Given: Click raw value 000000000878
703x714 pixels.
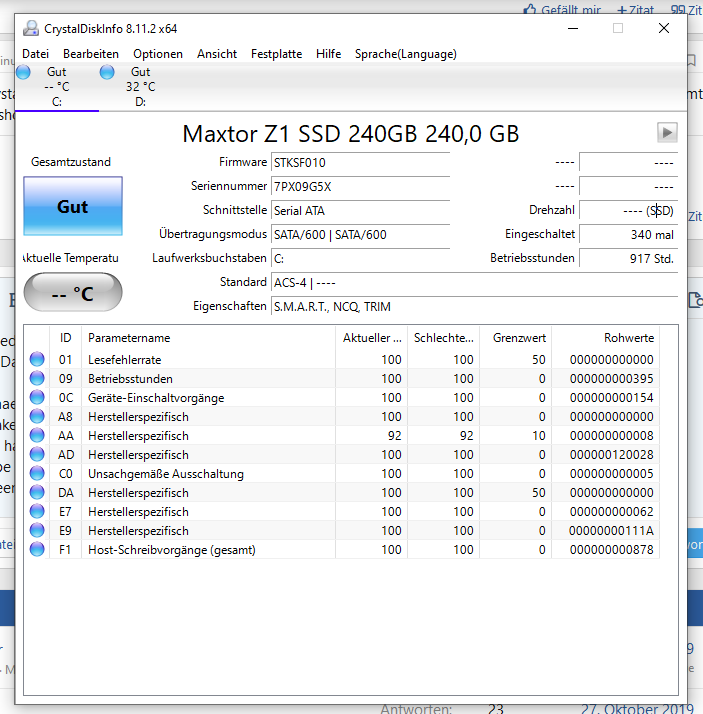Looking at the screenshot, I should coord(611,550).
